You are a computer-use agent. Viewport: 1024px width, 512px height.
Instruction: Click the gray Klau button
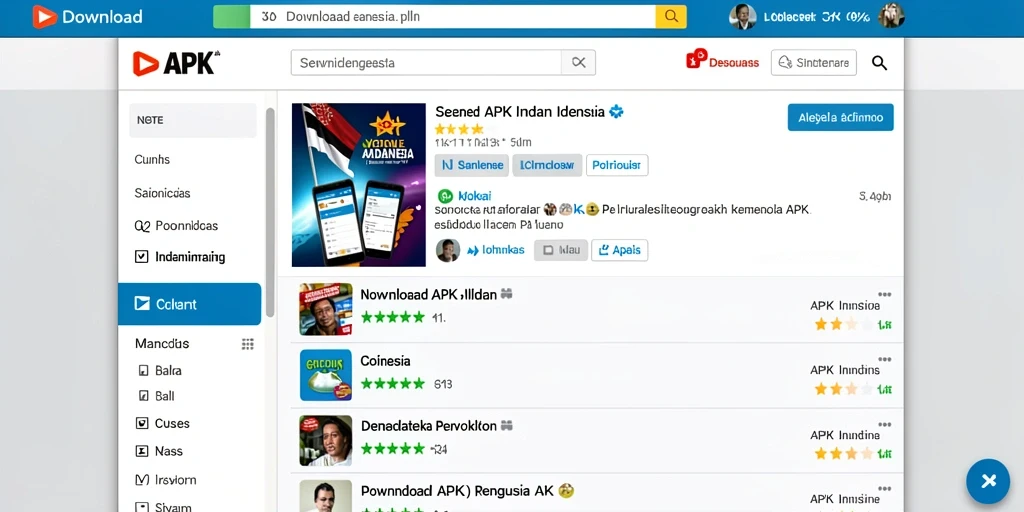click(561, 250)
